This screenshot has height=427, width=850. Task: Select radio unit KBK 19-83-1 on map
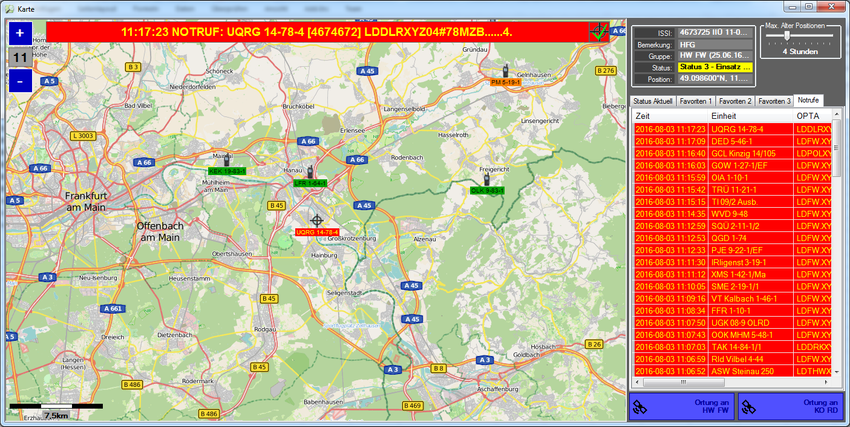[x=227, y=160]
